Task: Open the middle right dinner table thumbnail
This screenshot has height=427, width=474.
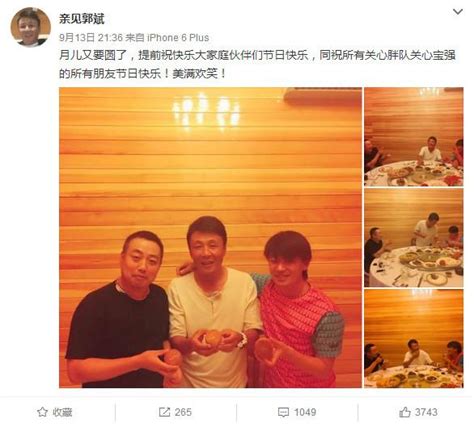Action: [x=414, y=238]
